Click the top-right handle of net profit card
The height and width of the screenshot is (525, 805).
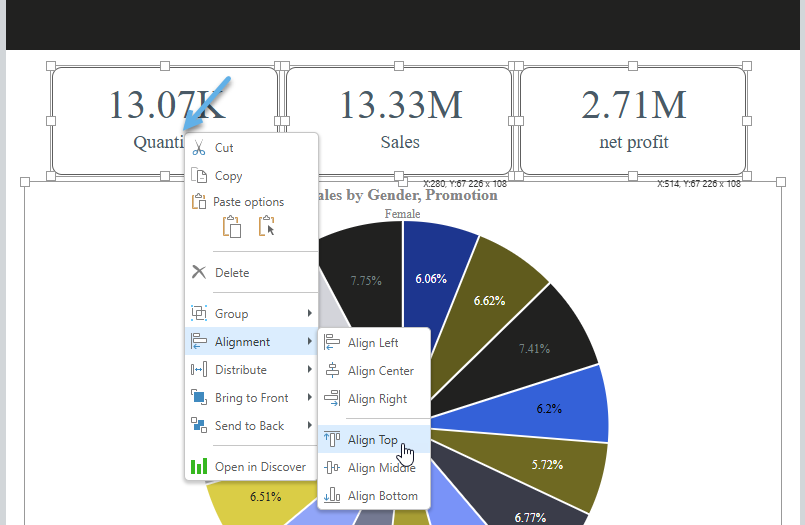pos(747,66)
